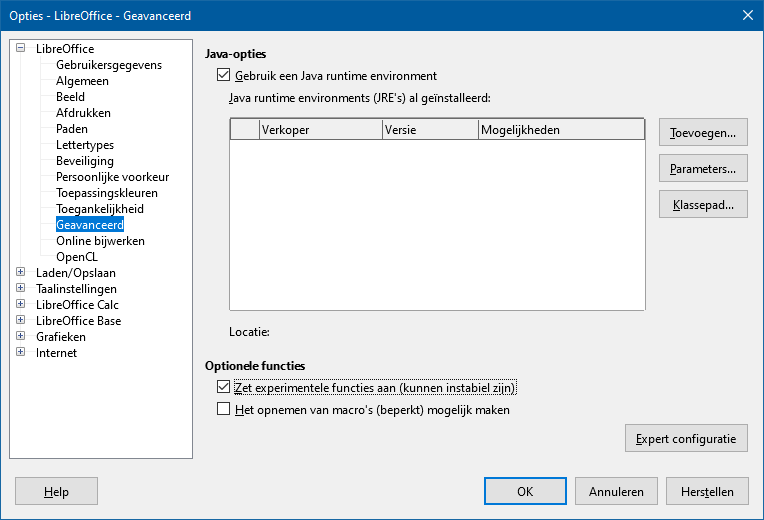Select Toegankelijkheid in the tree

(x=100, y=209)
